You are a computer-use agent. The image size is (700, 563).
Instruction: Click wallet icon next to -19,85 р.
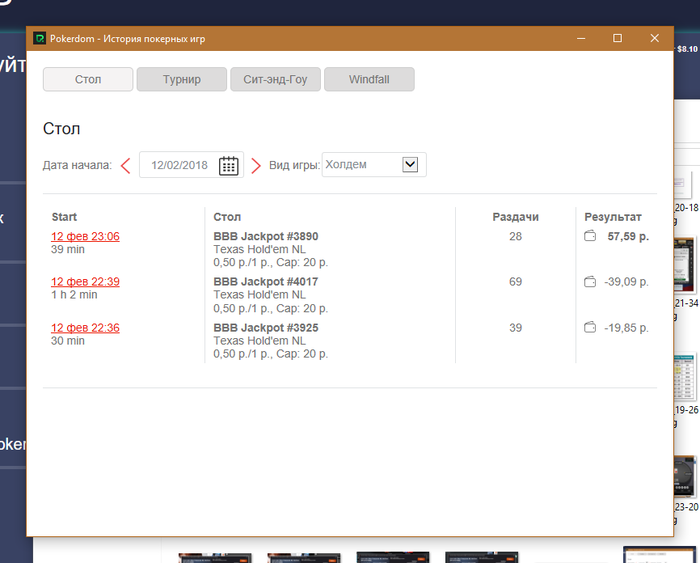pyautogui.click(x=590, y=327)
